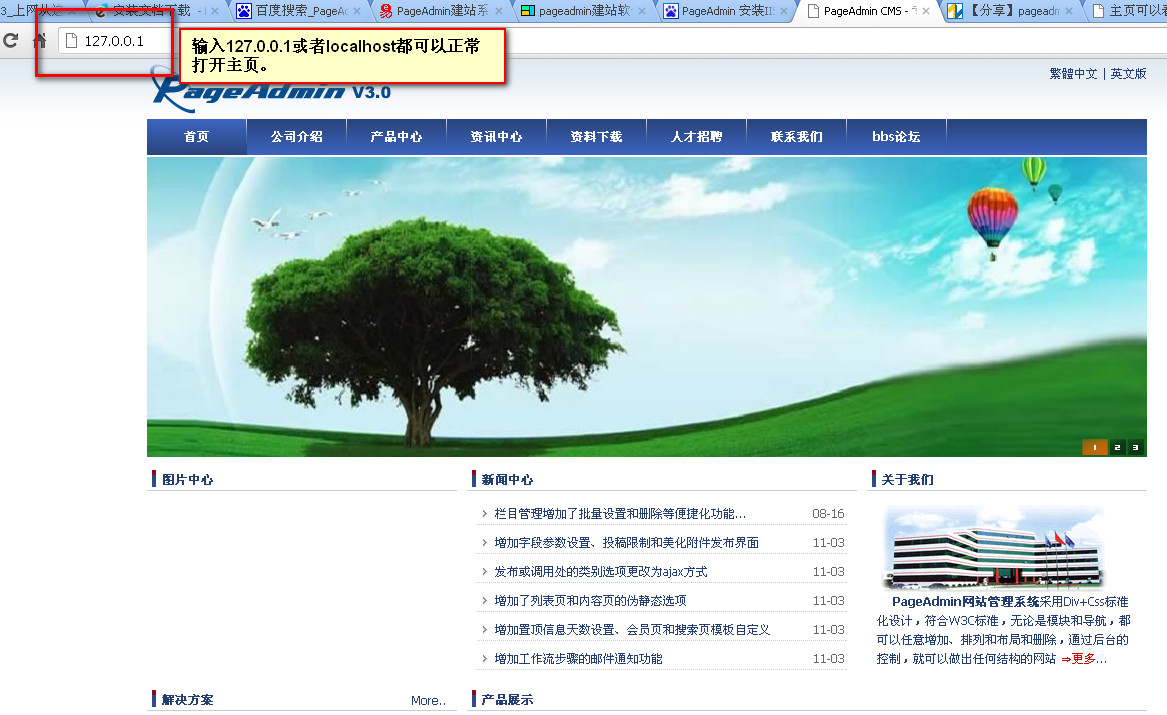This screenshot has height=715, width=1167.
Task: Click the 127.0.0.1 address bar
Action: point(114,41)
